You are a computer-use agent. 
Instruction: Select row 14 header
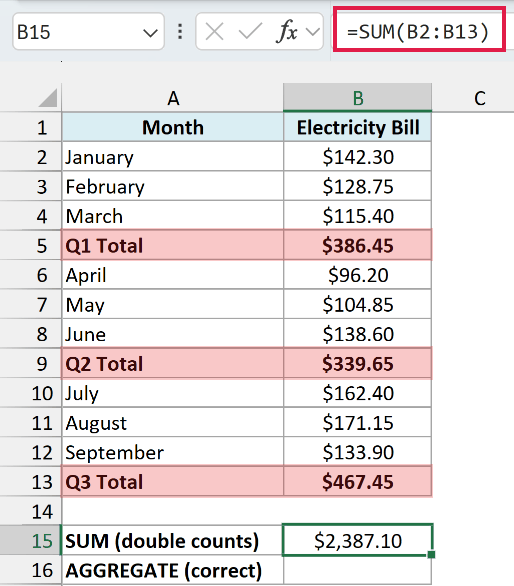point(31,511)
